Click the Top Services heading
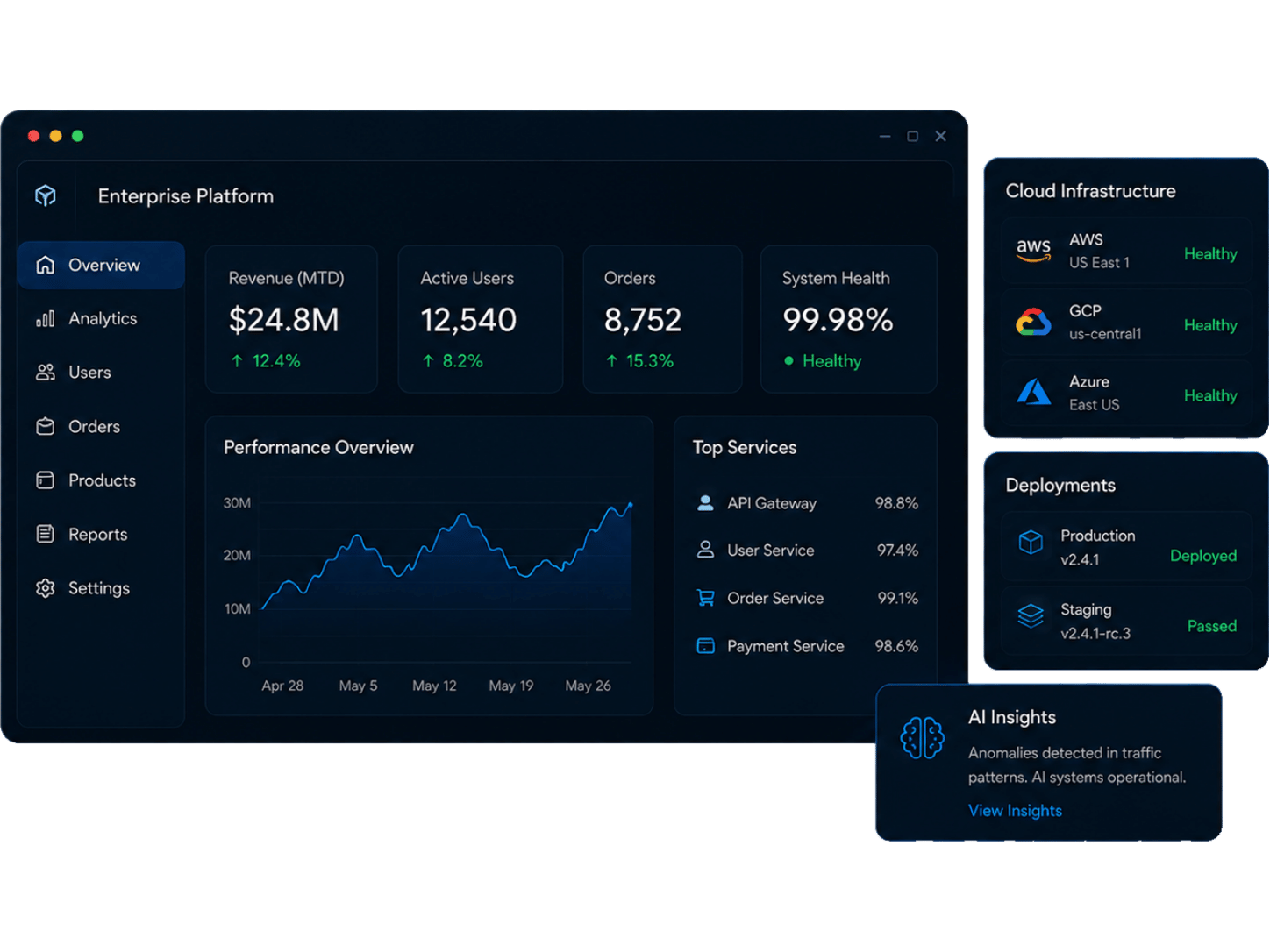 point(745,447)
